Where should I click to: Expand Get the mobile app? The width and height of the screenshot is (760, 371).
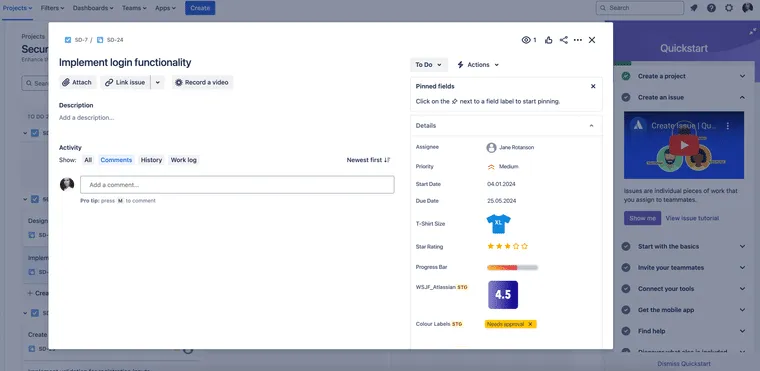coord(742,310)
